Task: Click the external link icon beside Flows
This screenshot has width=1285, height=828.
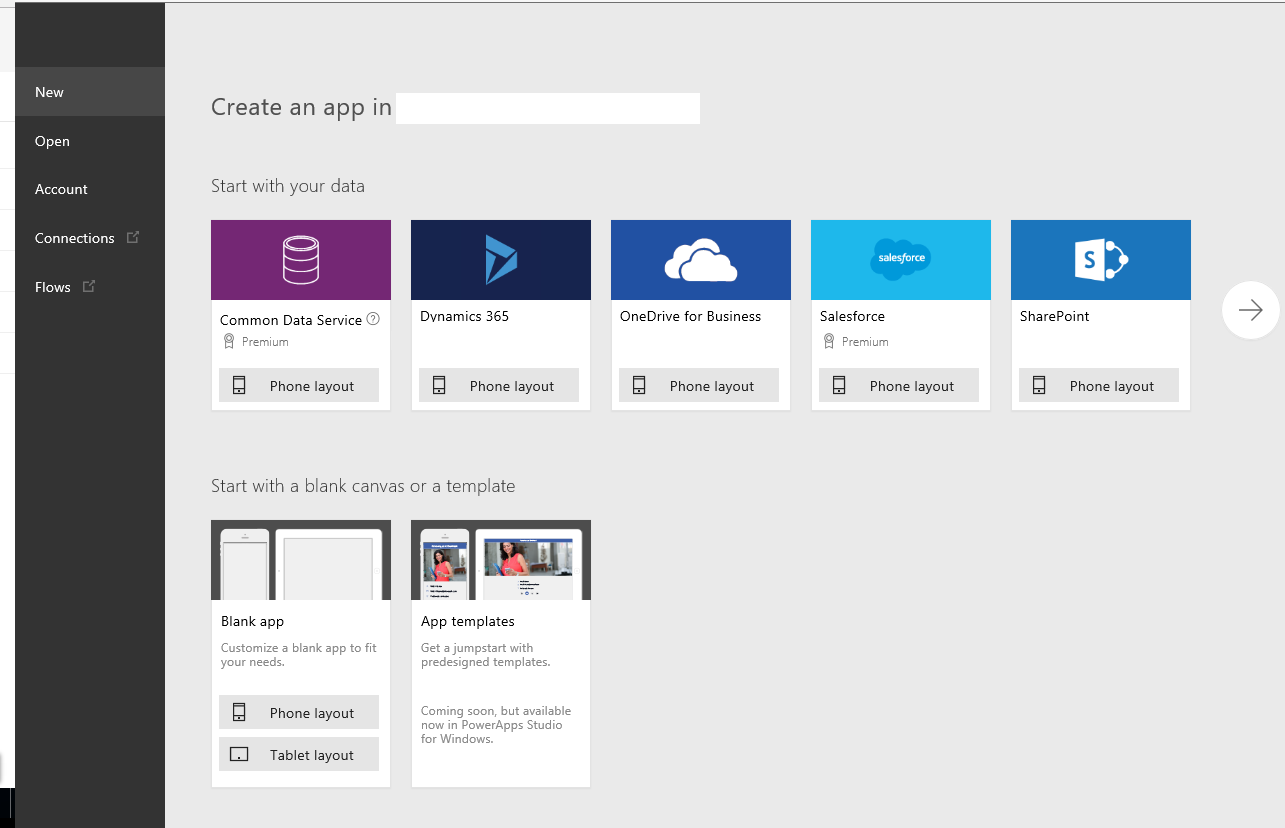Action: (x=86, y=286)
